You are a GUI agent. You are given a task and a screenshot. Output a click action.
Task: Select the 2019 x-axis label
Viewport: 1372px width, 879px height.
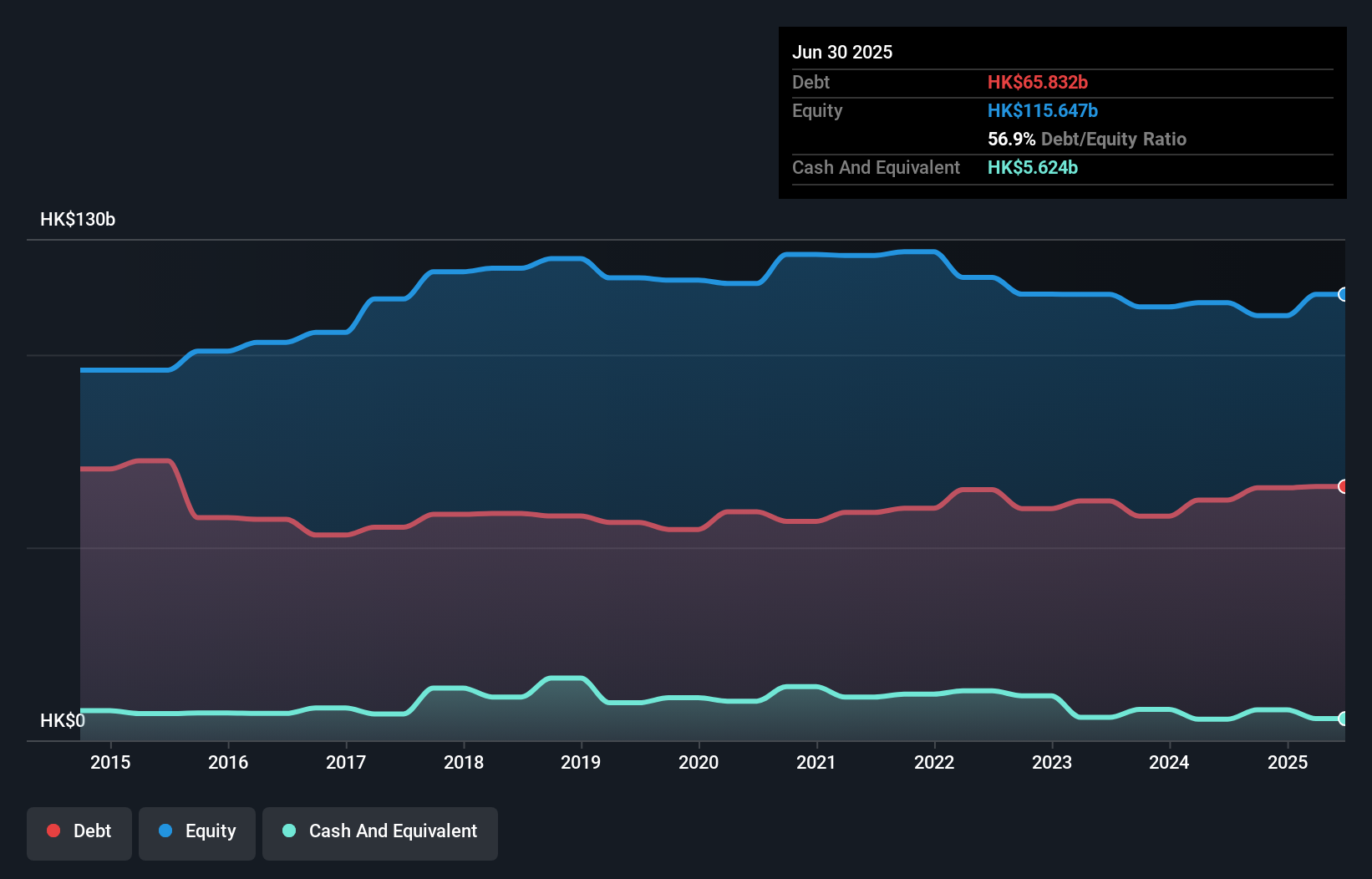click(581, 762)
